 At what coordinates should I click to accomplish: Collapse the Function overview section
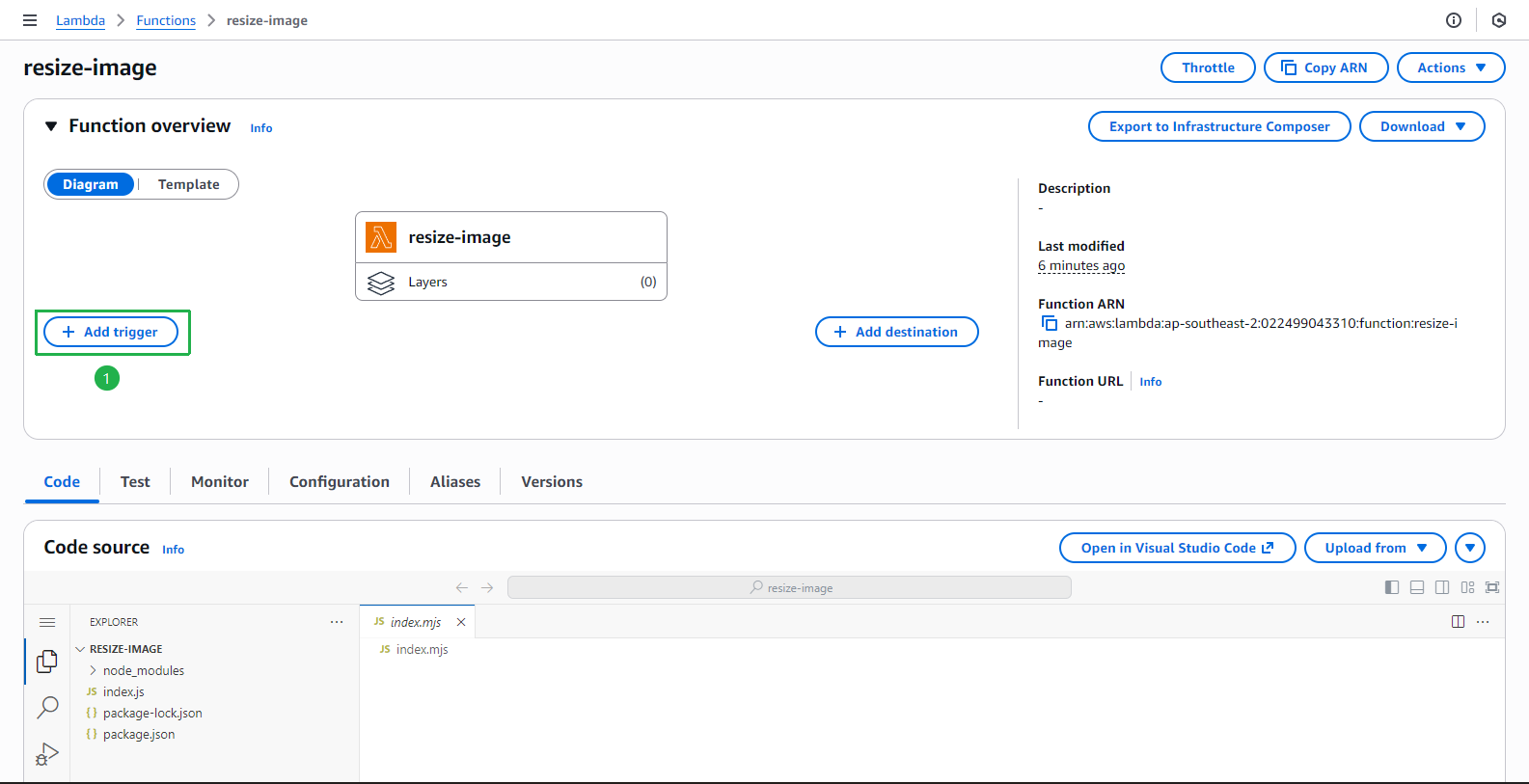pyautogui.click(x=51, y=126)
